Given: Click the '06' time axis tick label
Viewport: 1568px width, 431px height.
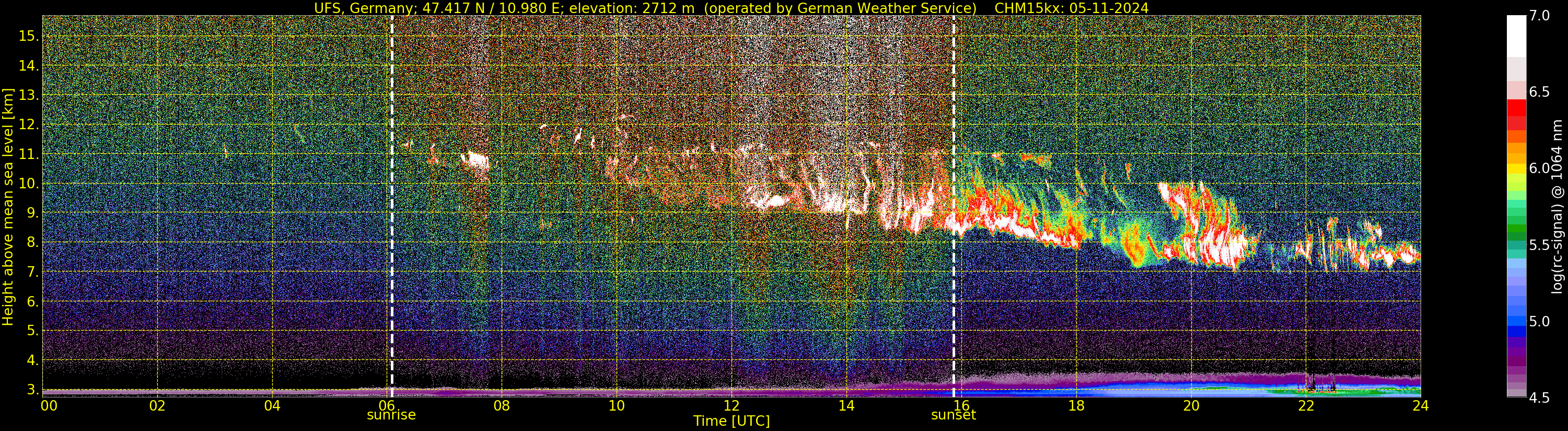Looking at the screenshot, I should pos(387,405).
